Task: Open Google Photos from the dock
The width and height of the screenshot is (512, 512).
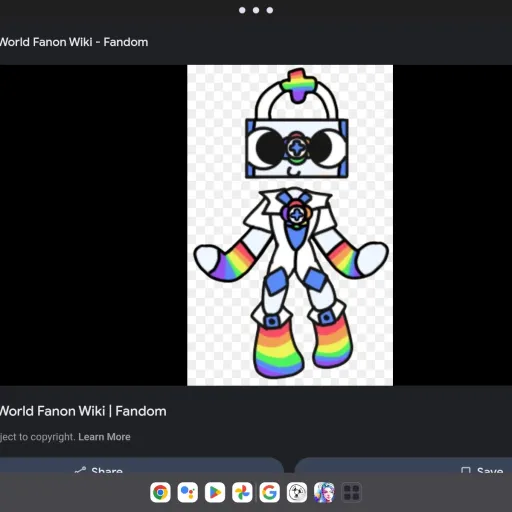Action: [x=242, y=492]
